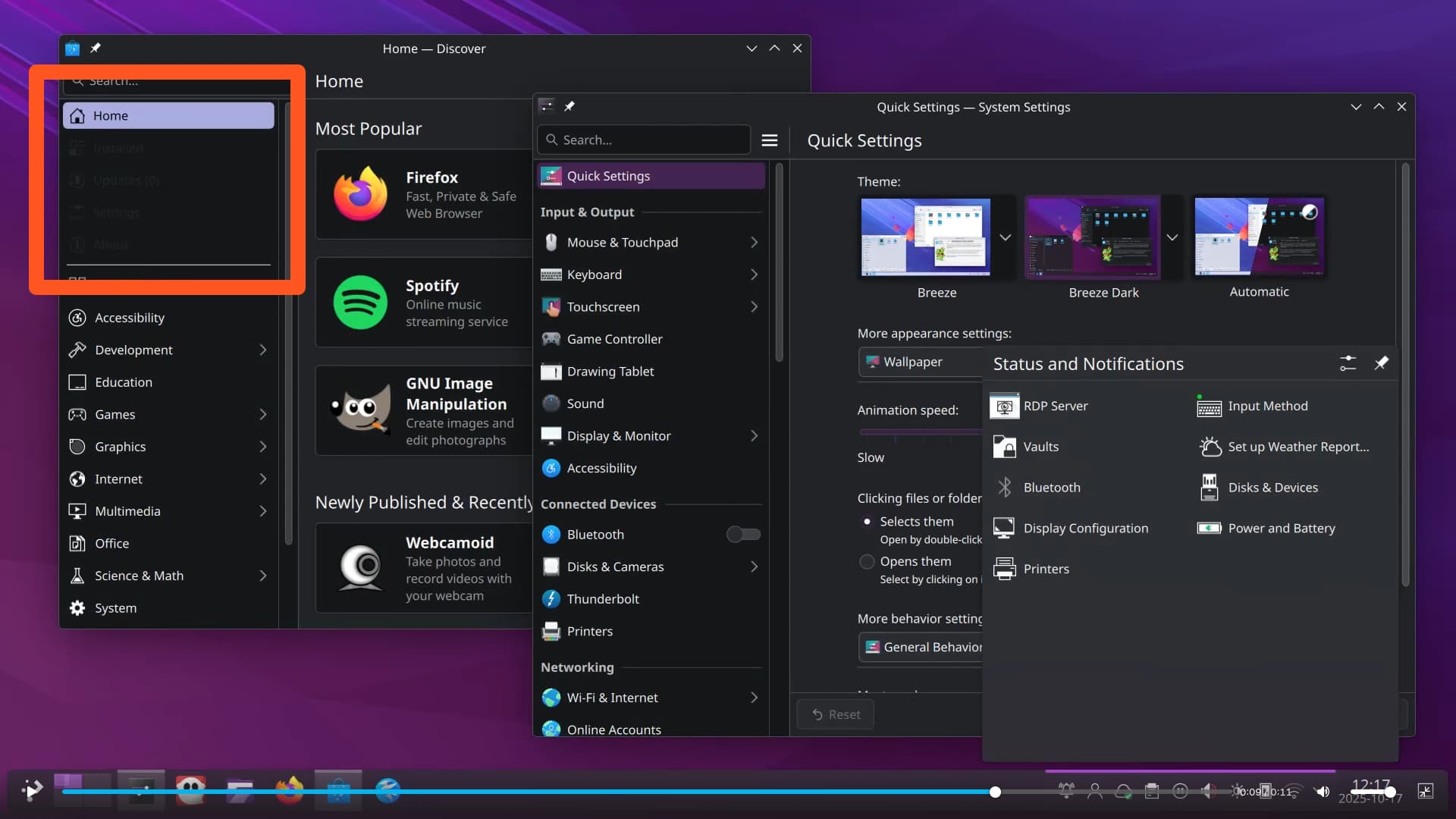The width and height of the screenshot is (1456, 819).
Task: Click the System Settings search field
Action: 645,140
